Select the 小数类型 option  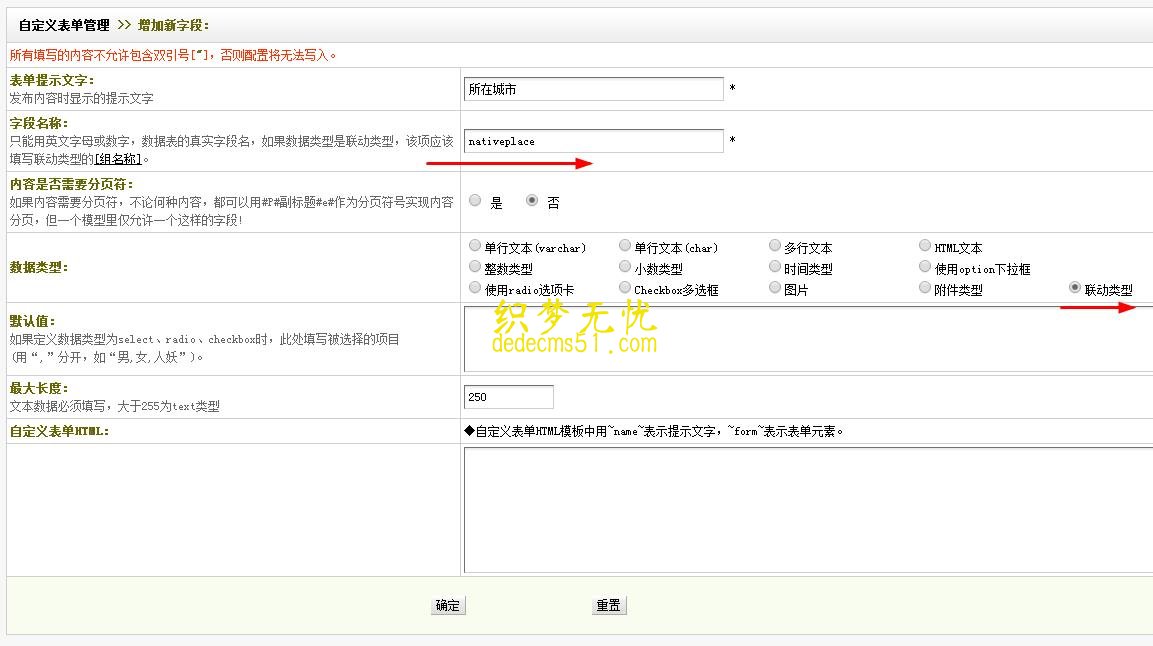[x=624, y=266]
